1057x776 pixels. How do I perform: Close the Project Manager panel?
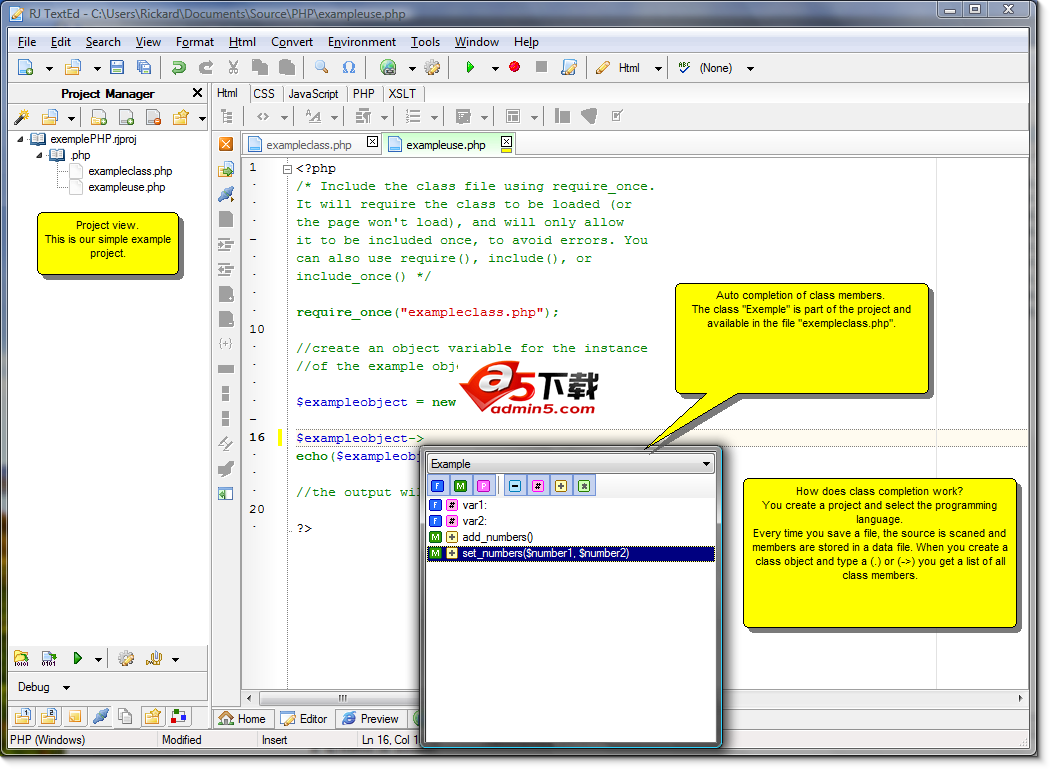point(197,93)
